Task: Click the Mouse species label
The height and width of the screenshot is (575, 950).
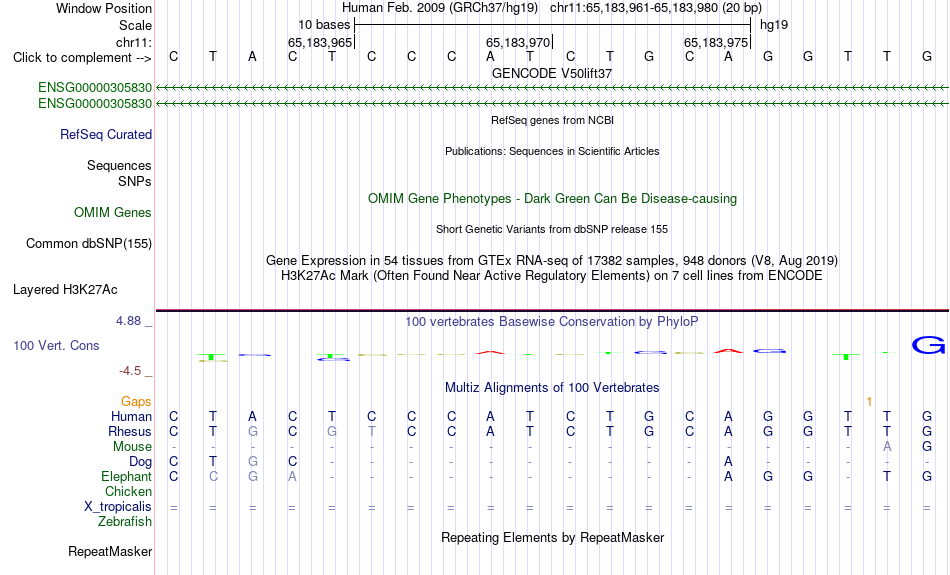Action: [x=132, y=447]
